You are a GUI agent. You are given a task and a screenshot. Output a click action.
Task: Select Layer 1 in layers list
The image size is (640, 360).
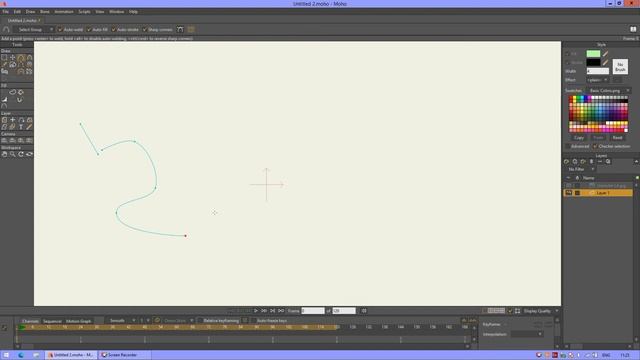tap(598, 193)
